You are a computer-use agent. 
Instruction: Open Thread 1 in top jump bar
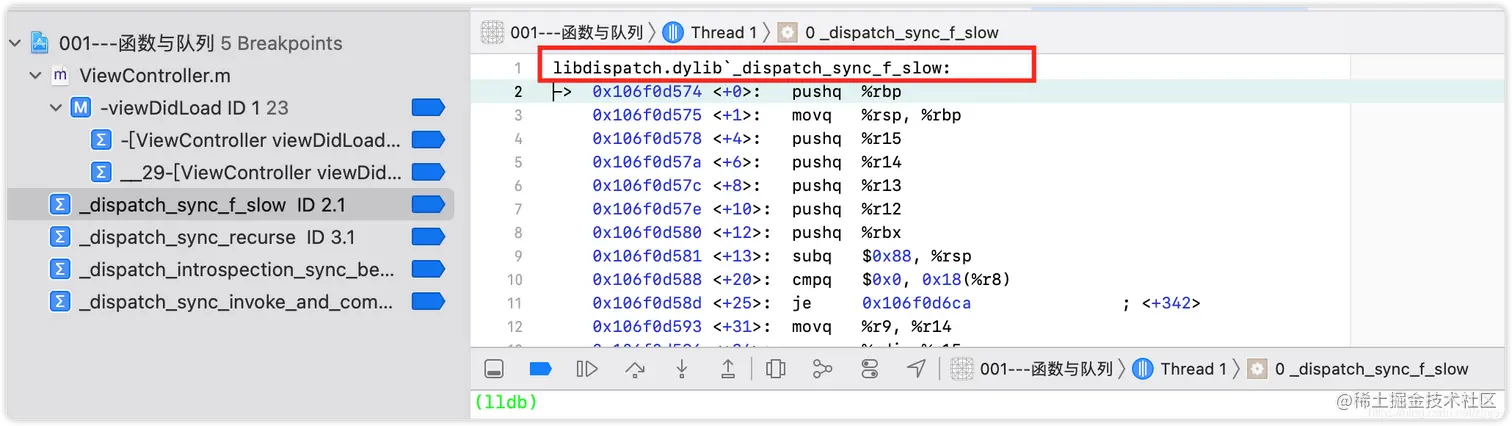pyautogui.click(x=724, y=32)
